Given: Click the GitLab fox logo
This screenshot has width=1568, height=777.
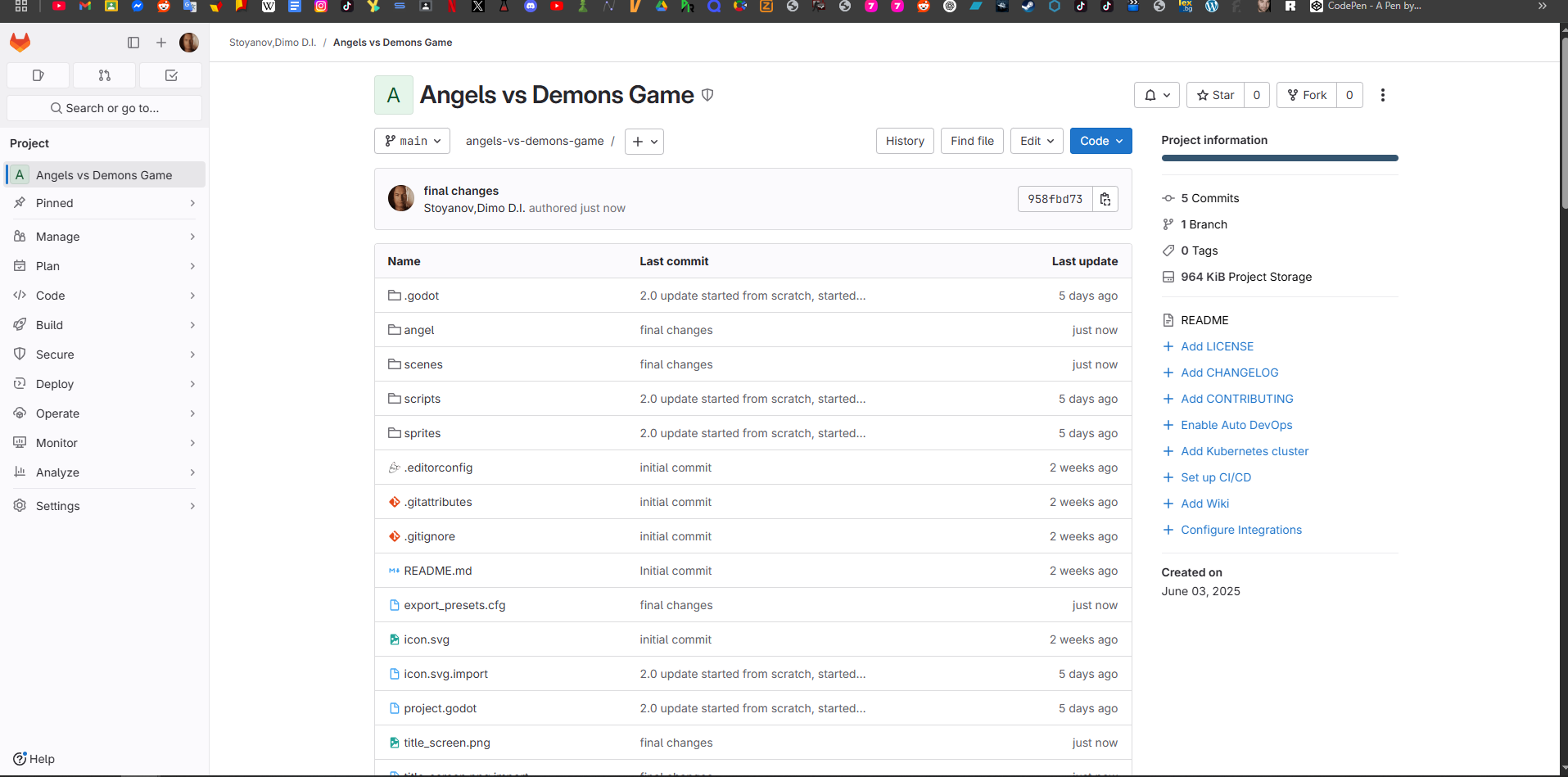Looking at the screenshot, I should 20,42.
